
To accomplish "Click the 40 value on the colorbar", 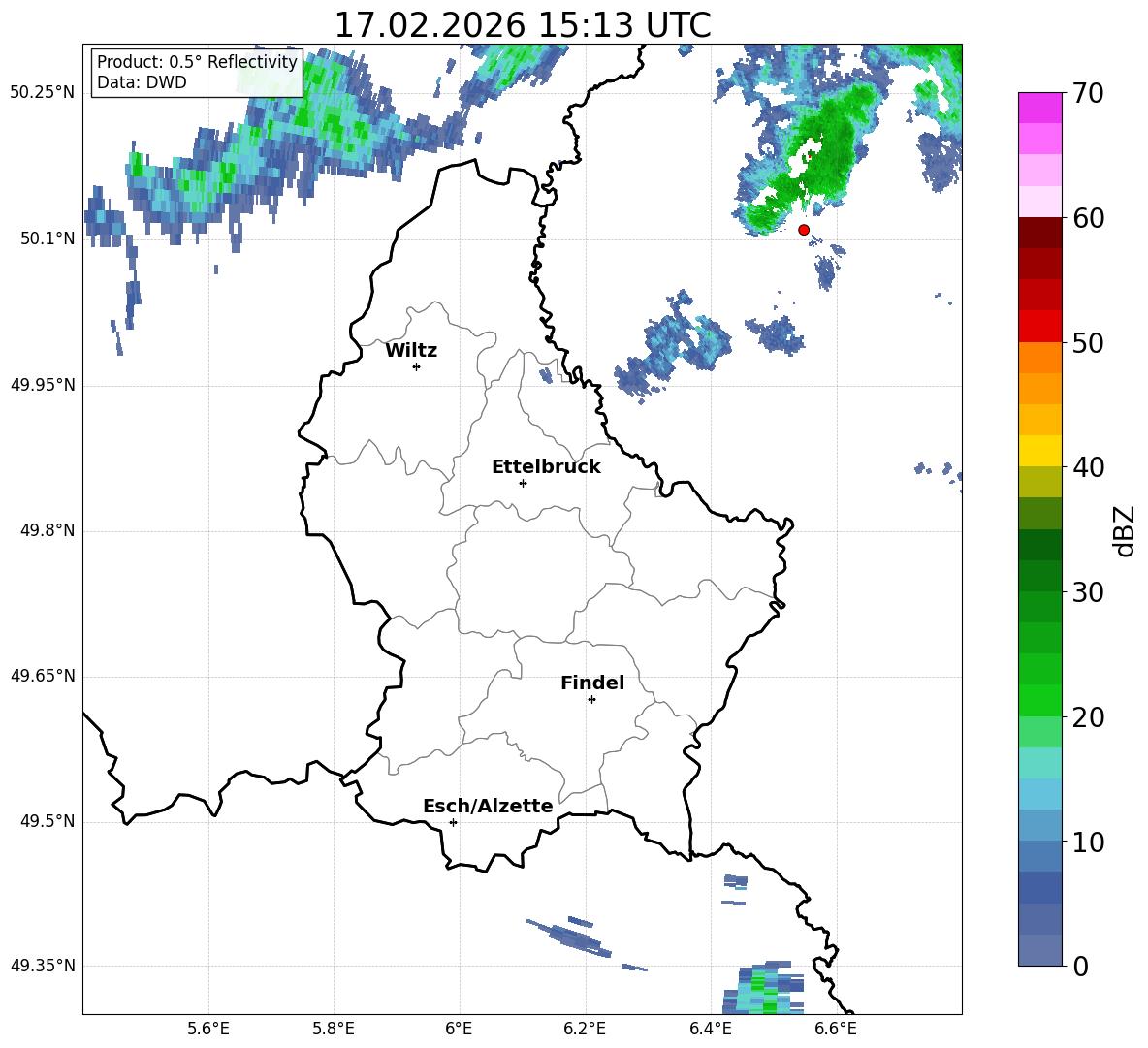I will 1088,467.
